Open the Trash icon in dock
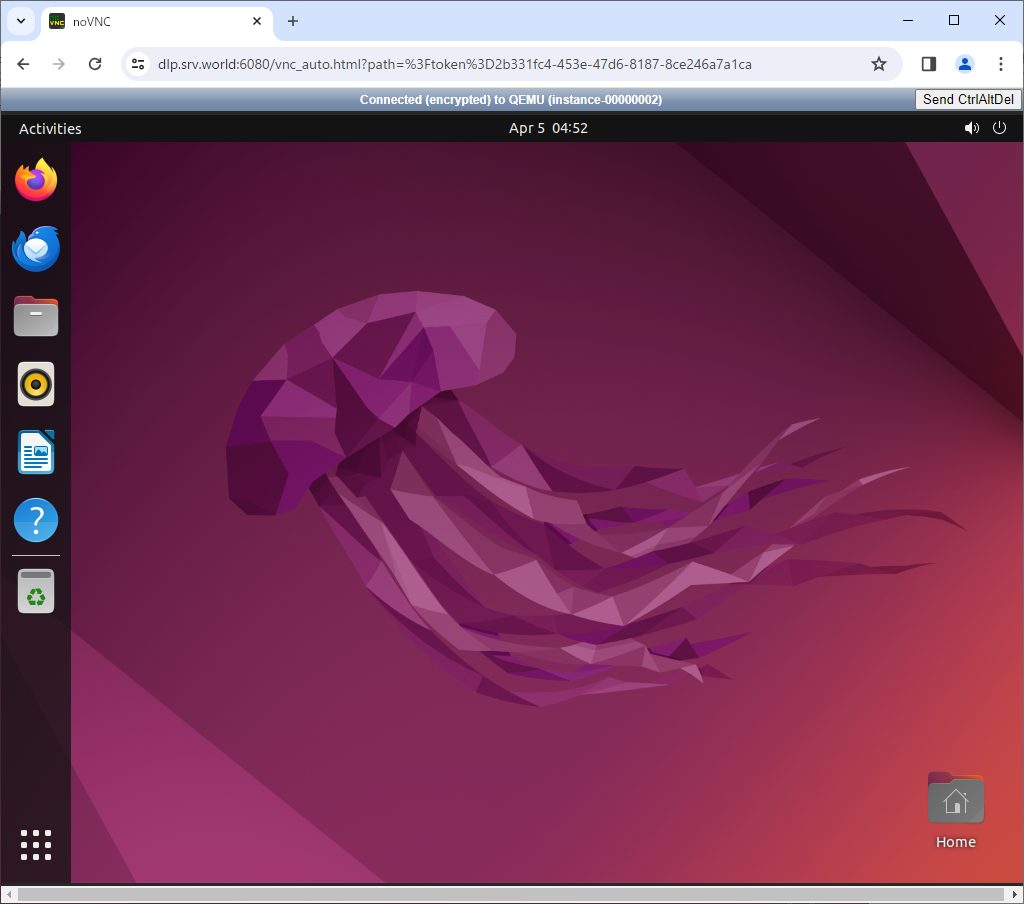The image size is (1024, 904). (36, 591)
